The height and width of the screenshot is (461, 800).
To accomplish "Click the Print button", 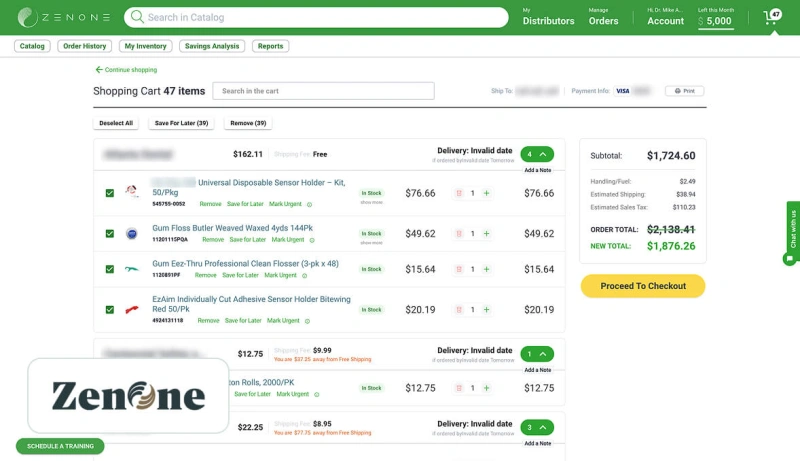I will pyautogui.click(x=684, y=91).
